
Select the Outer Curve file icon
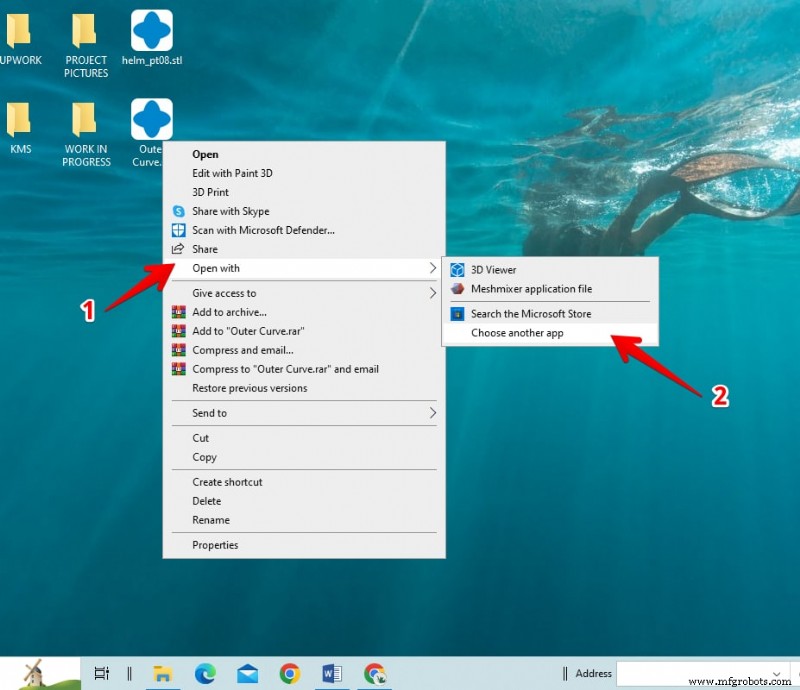[152, 119]
